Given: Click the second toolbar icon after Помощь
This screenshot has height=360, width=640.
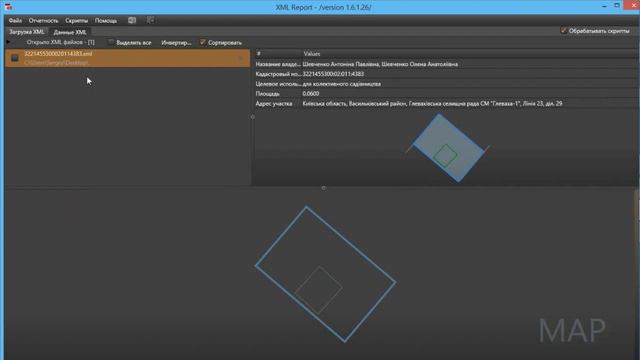Looking at the screenshot, I should [150, 20].
